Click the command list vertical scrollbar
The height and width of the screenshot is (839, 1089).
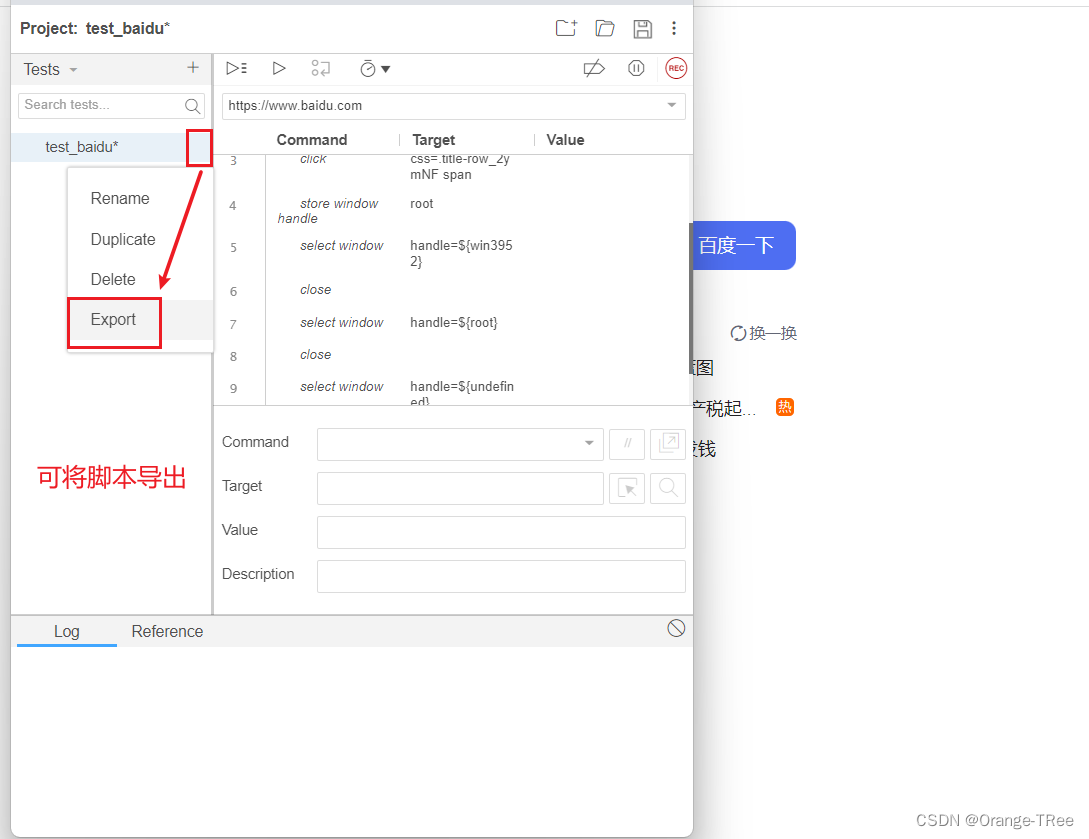[691, 299]
